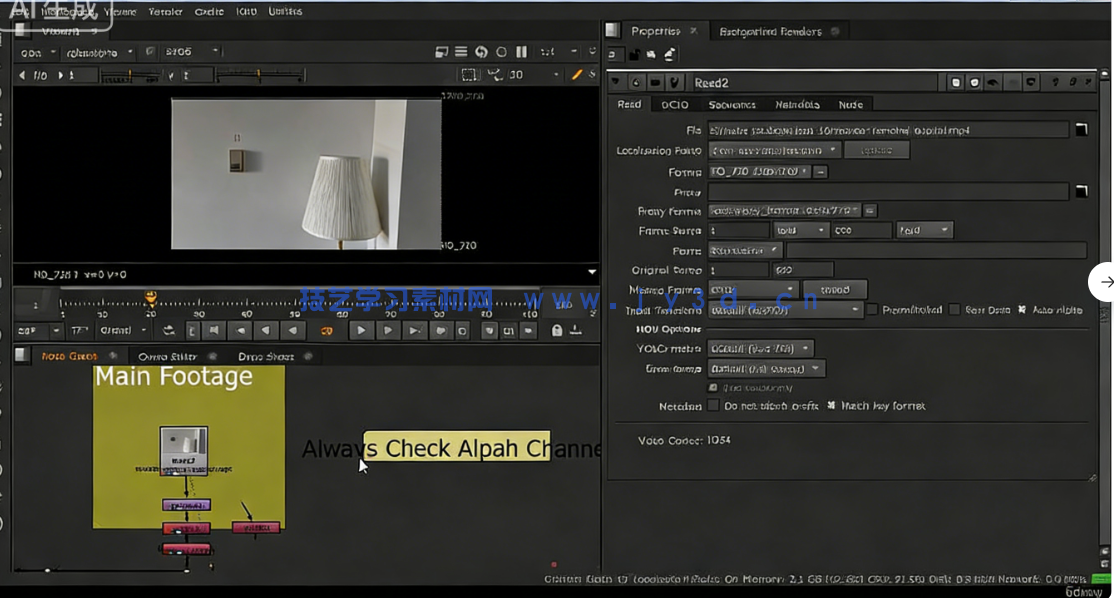Uncheck the Auto alpha checkbox
Viewport: 1114px width, 598px height.
pyautogui.click(x=1021, y=310)
